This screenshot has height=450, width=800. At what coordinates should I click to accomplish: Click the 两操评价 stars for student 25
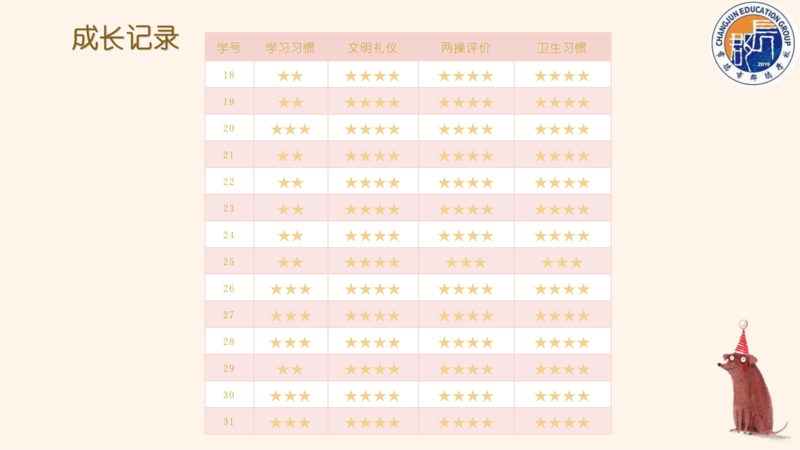[x=466, y=263]
